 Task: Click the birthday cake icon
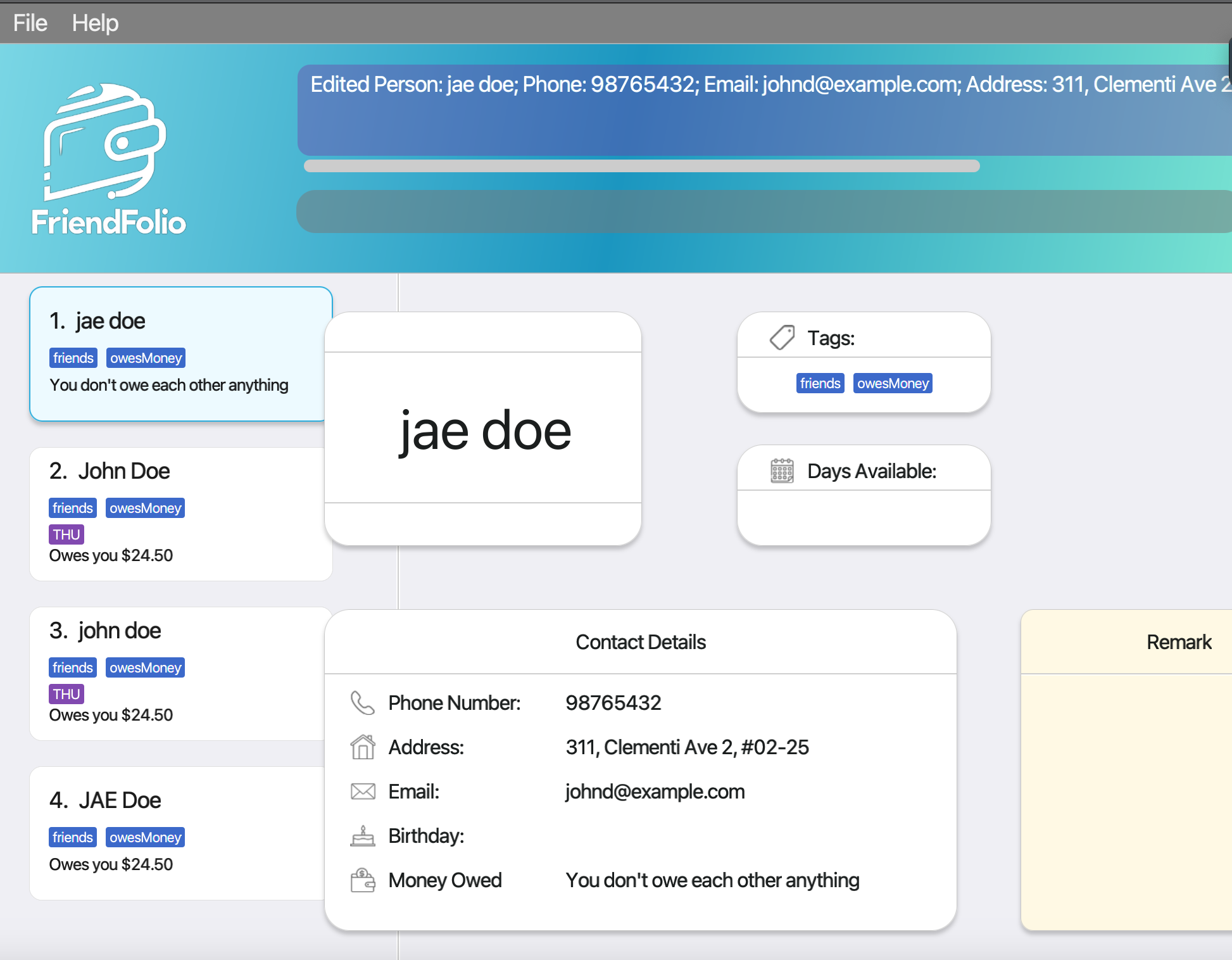pos(363,836)
